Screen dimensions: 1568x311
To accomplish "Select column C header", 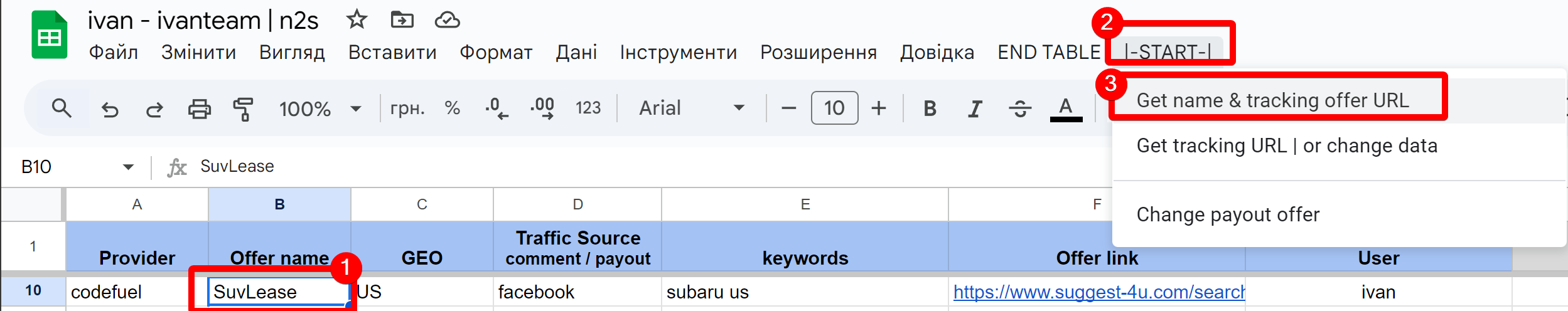I will coord(422,204).
